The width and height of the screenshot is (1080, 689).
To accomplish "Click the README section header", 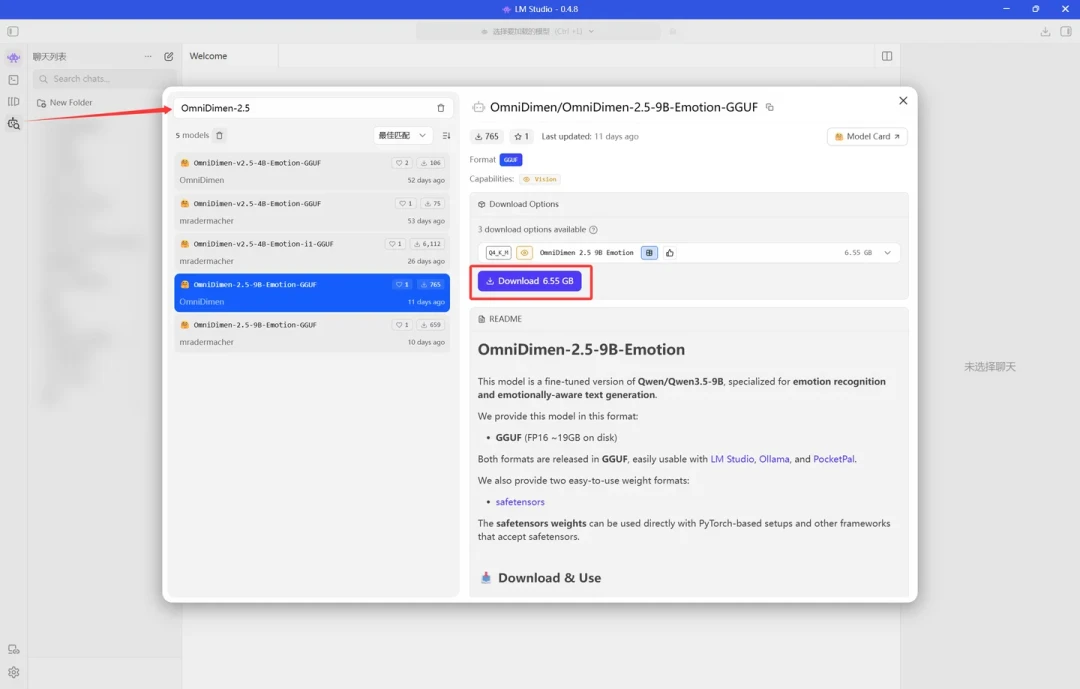I will (500, 319).
